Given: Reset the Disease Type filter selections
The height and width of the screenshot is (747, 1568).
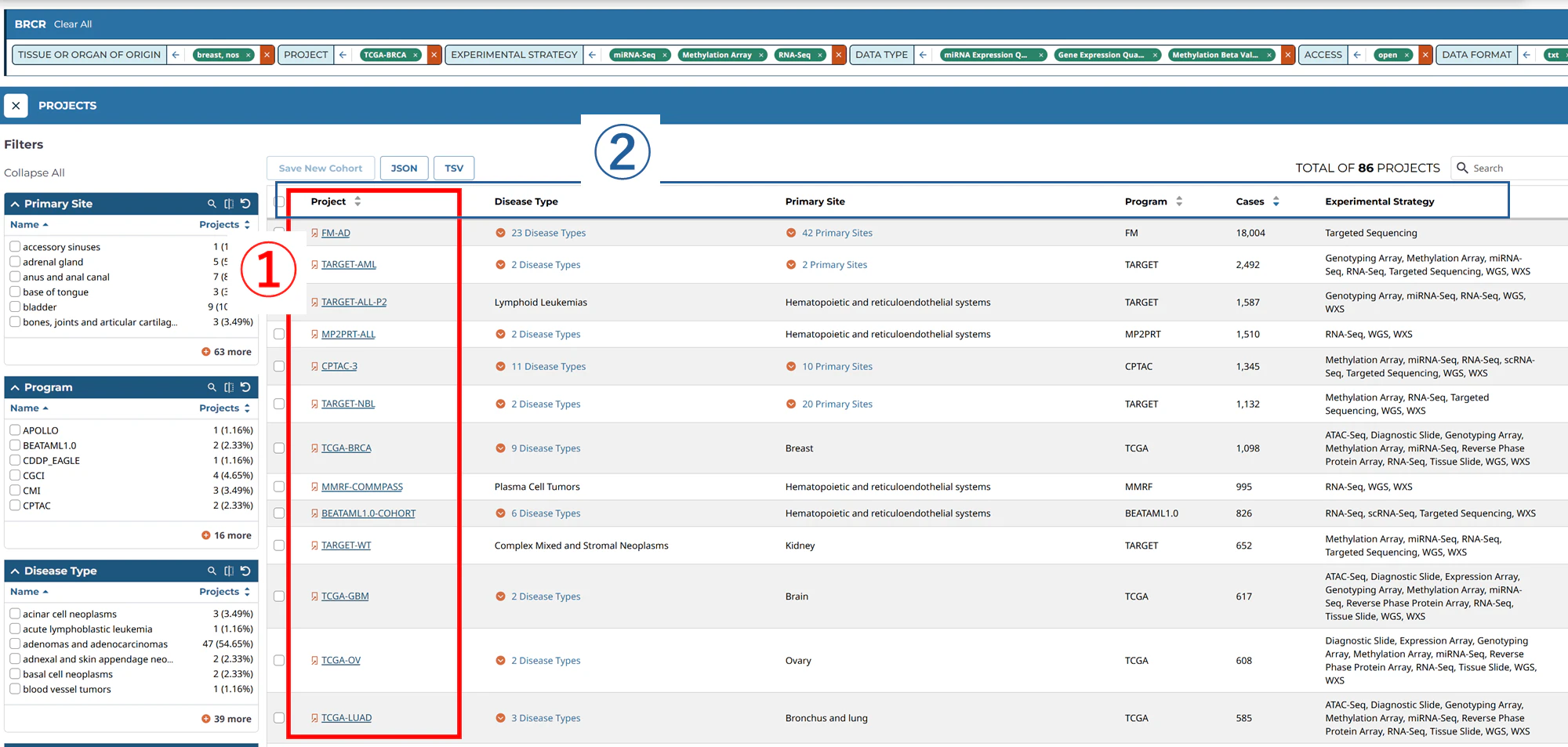Looking at the screenshot, I should [x=245, y=571].
